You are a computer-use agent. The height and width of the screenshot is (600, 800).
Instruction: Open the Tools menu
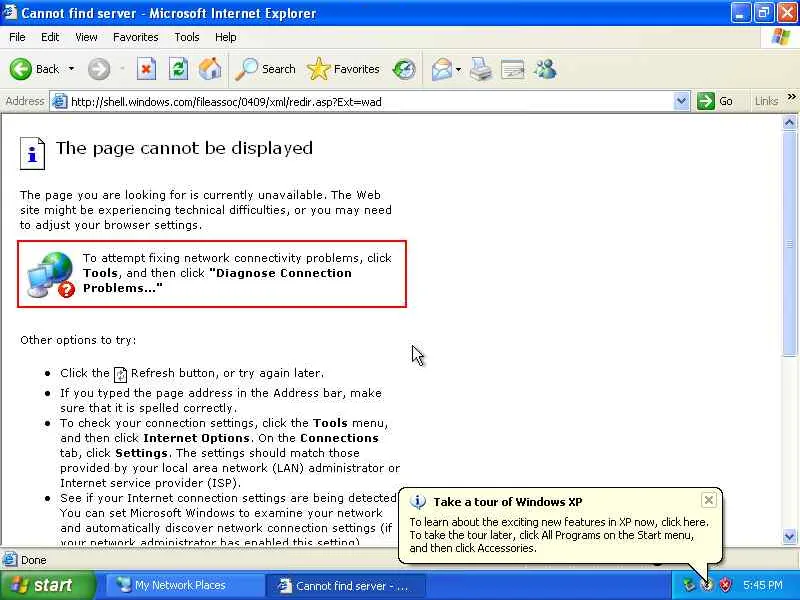tap(187, 37)
